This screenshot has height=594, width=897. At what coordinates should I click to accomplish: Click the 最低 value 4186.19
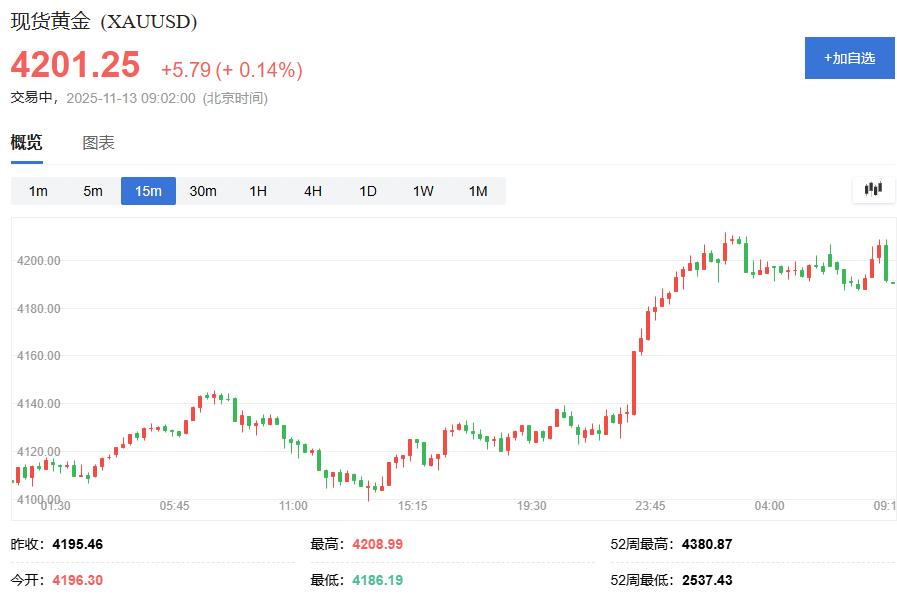coord(377,575)
